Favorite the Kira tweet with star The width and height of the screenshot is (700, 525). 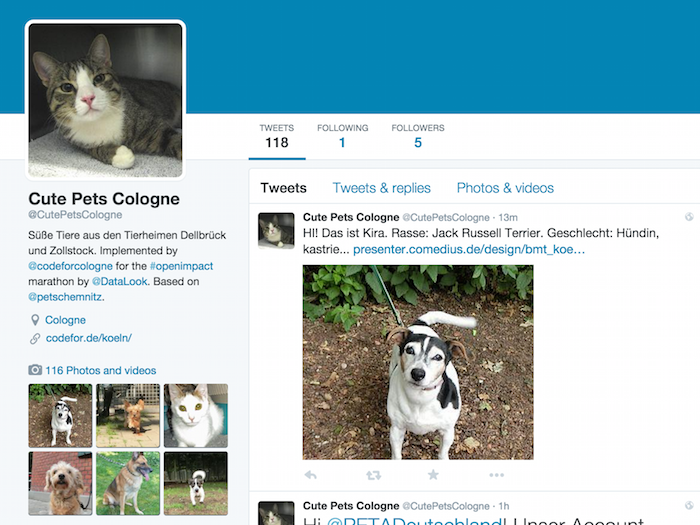point(433,475)
